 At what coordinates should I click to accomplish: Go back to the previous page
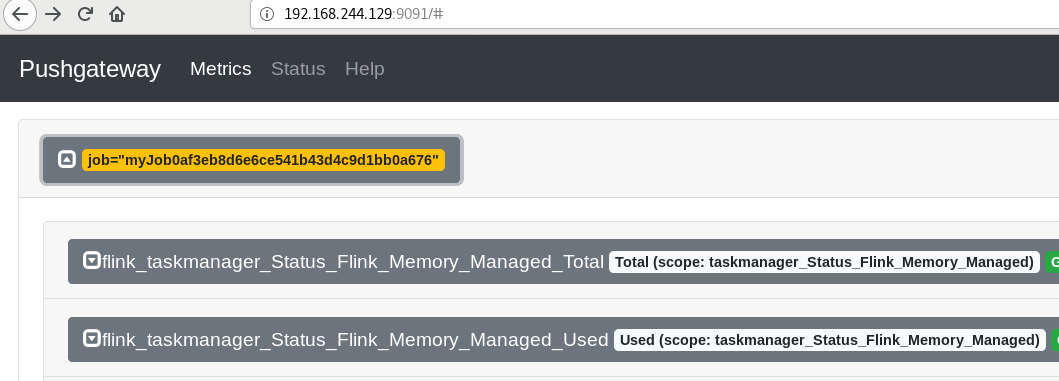click(x=20, y=14)
